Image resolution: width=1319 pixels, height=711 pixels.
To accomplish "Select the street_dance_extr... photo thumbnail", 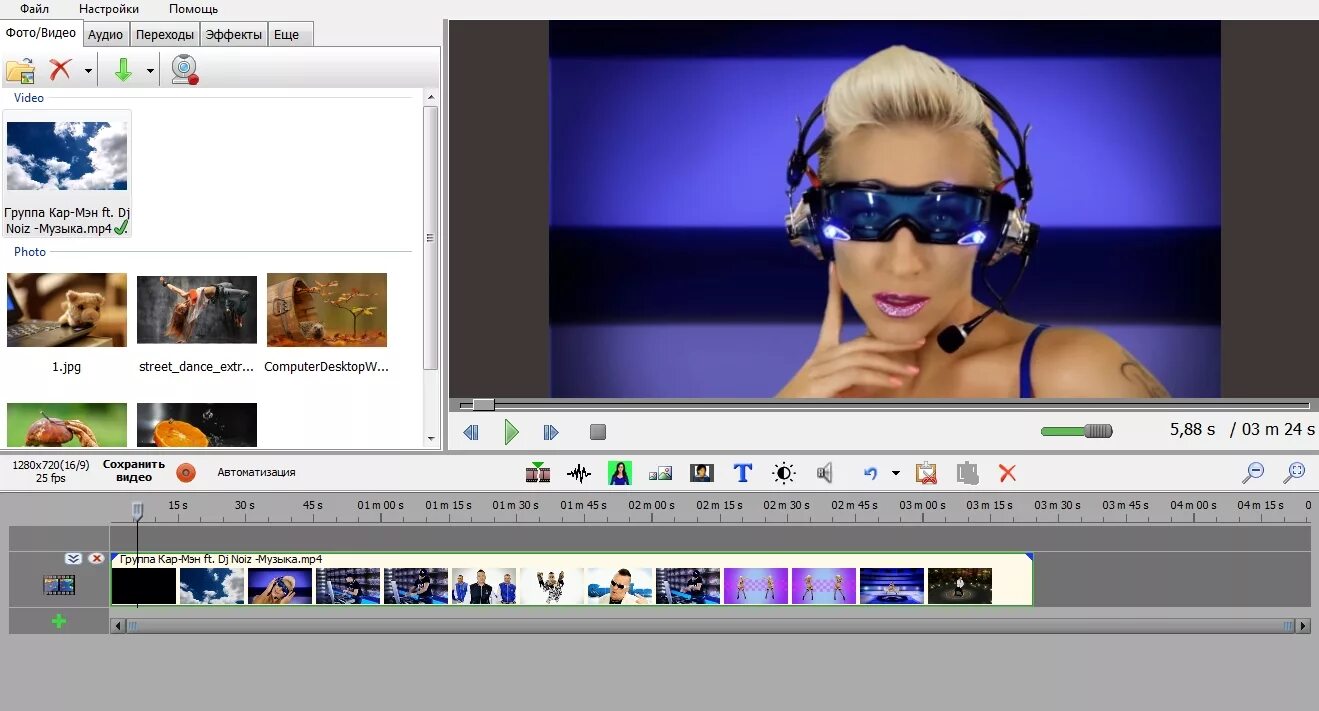I will click(x=197, y=311).
